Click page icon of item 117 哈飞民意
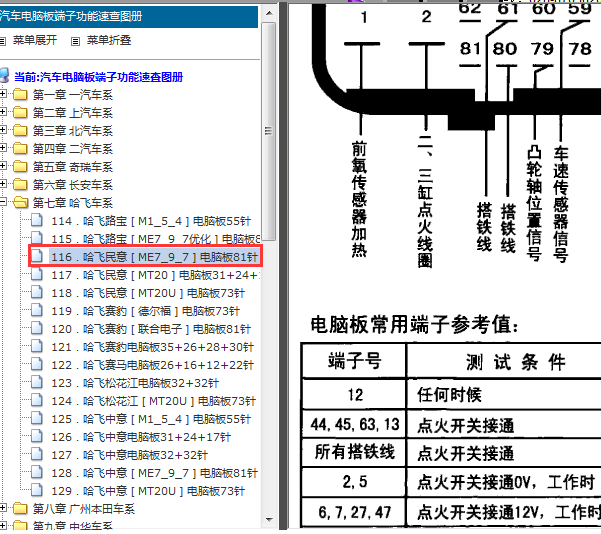Image resolution: width=601 pixels, height=534 pixels. pyautogui.click(x=37, y=274)
